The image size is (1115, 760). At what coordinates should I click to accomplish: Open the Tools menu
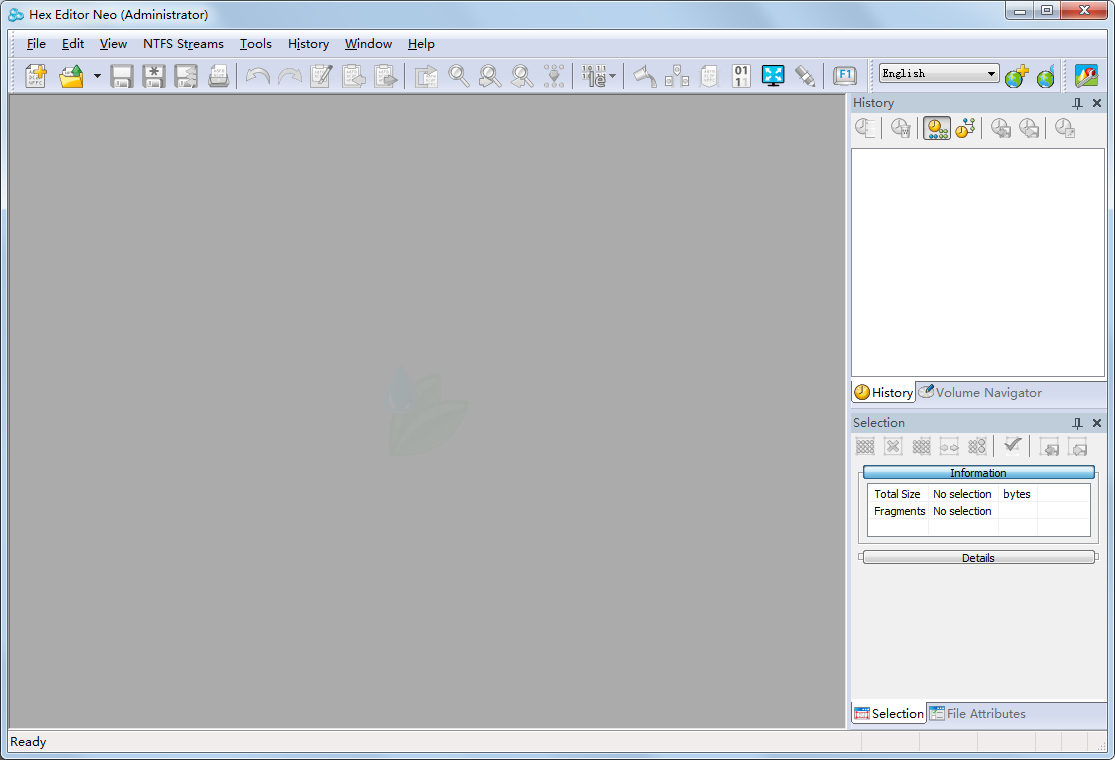point(255,43)
